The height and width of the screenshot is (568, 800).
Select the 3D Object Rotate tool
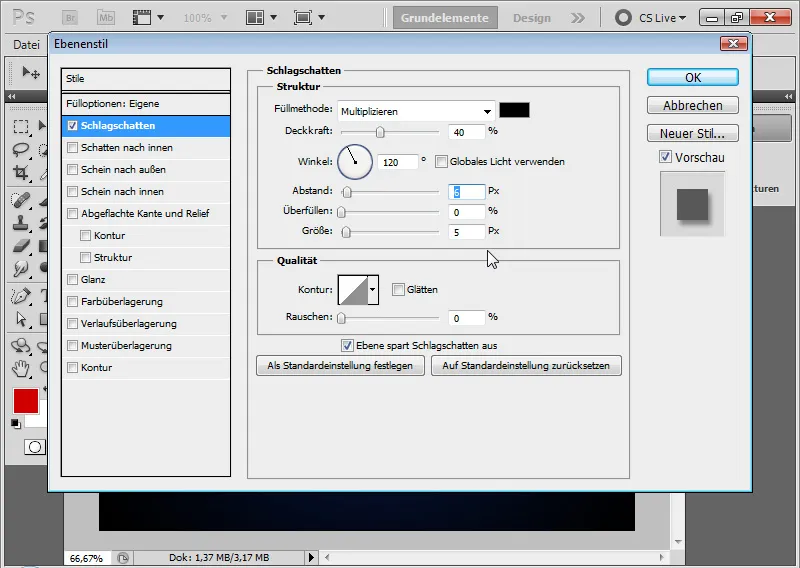click(20, 345)
